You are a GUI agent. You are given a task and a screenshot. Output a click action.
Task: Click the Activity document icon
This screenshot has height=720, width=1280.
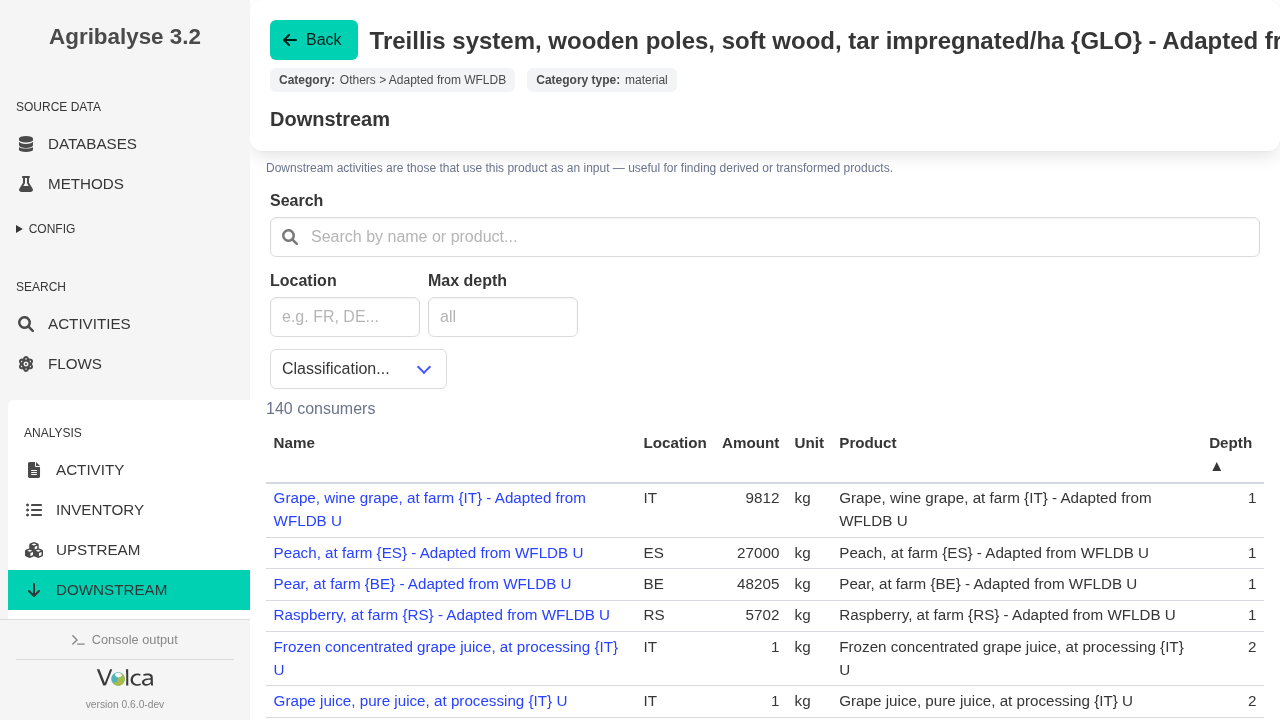tap(34, 470)
